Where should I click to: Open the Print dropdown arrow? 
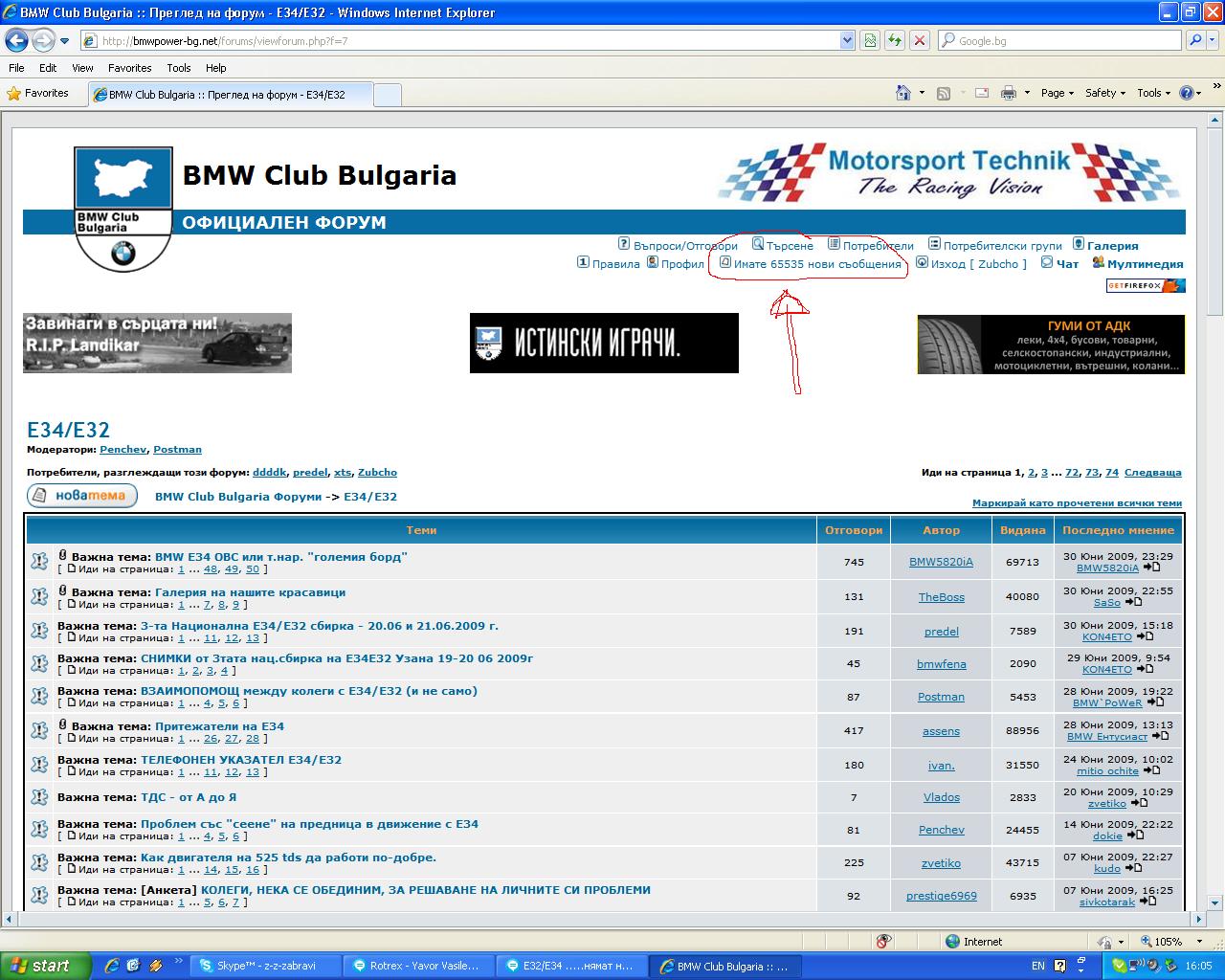1027,93
